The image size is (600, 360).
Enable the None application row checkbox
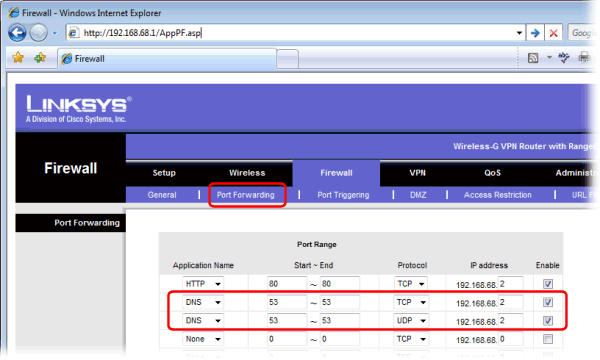(548, 339)
